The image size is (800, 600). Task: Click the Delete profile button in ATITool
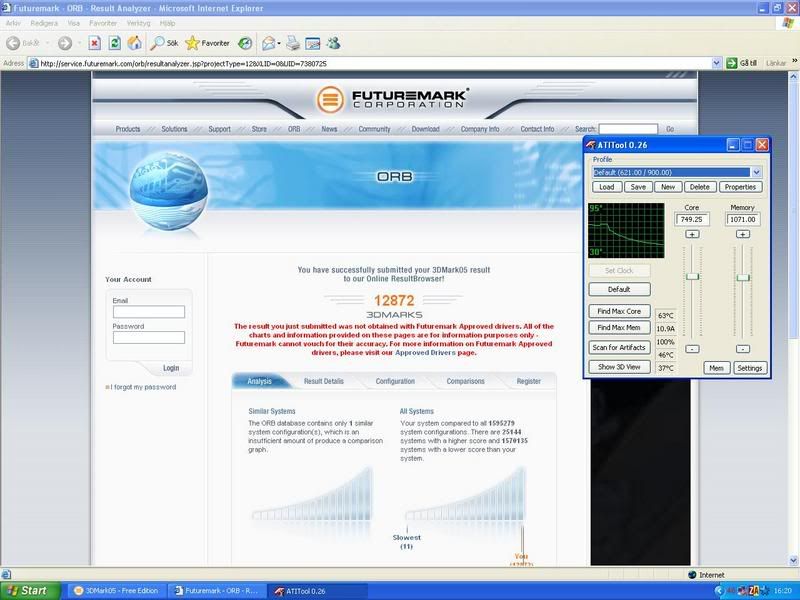click(x=699, y=187)
